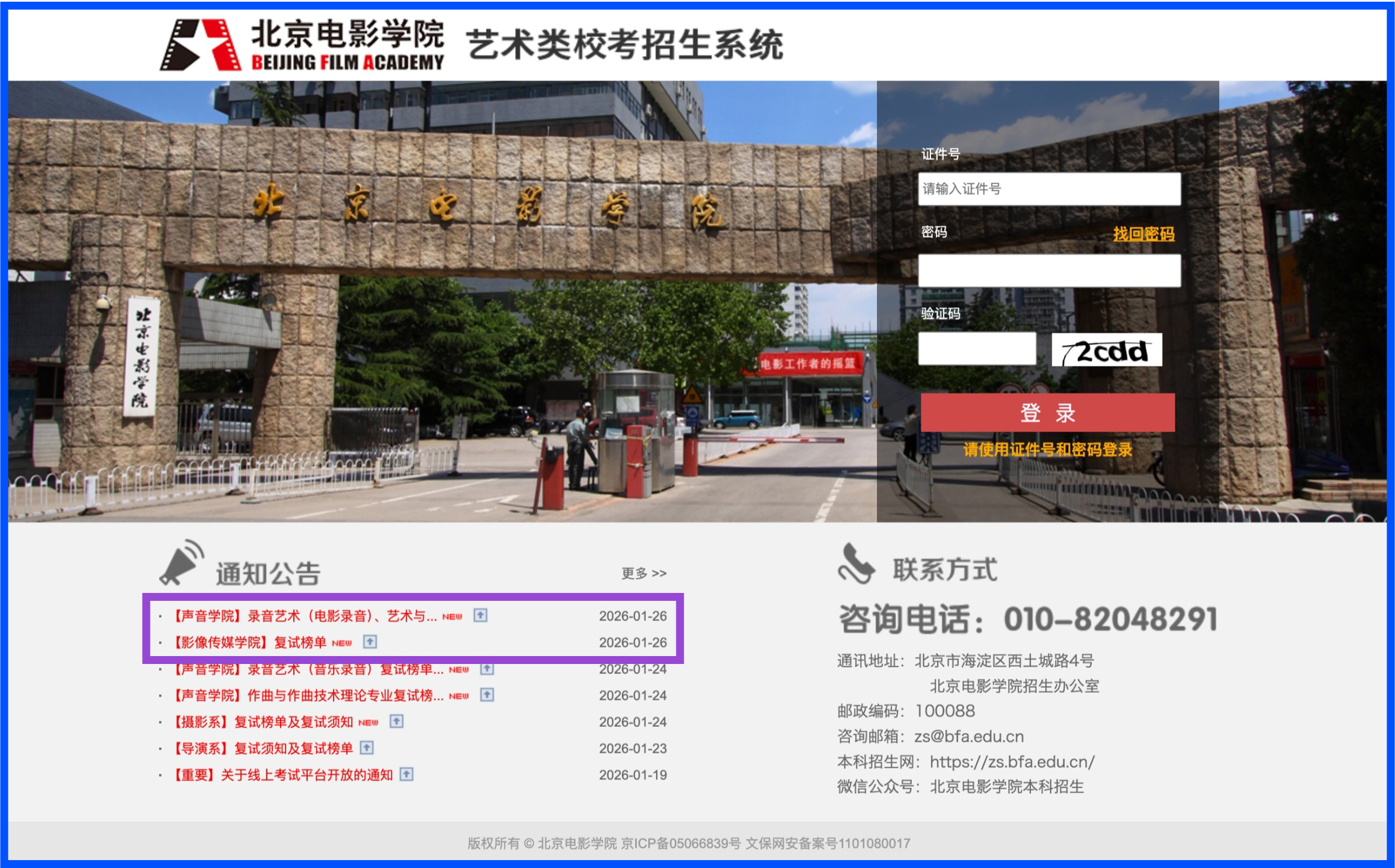Open the 找回密码 link
The height and width of the screenshot is (868, 1395).
coord(1143,234)
